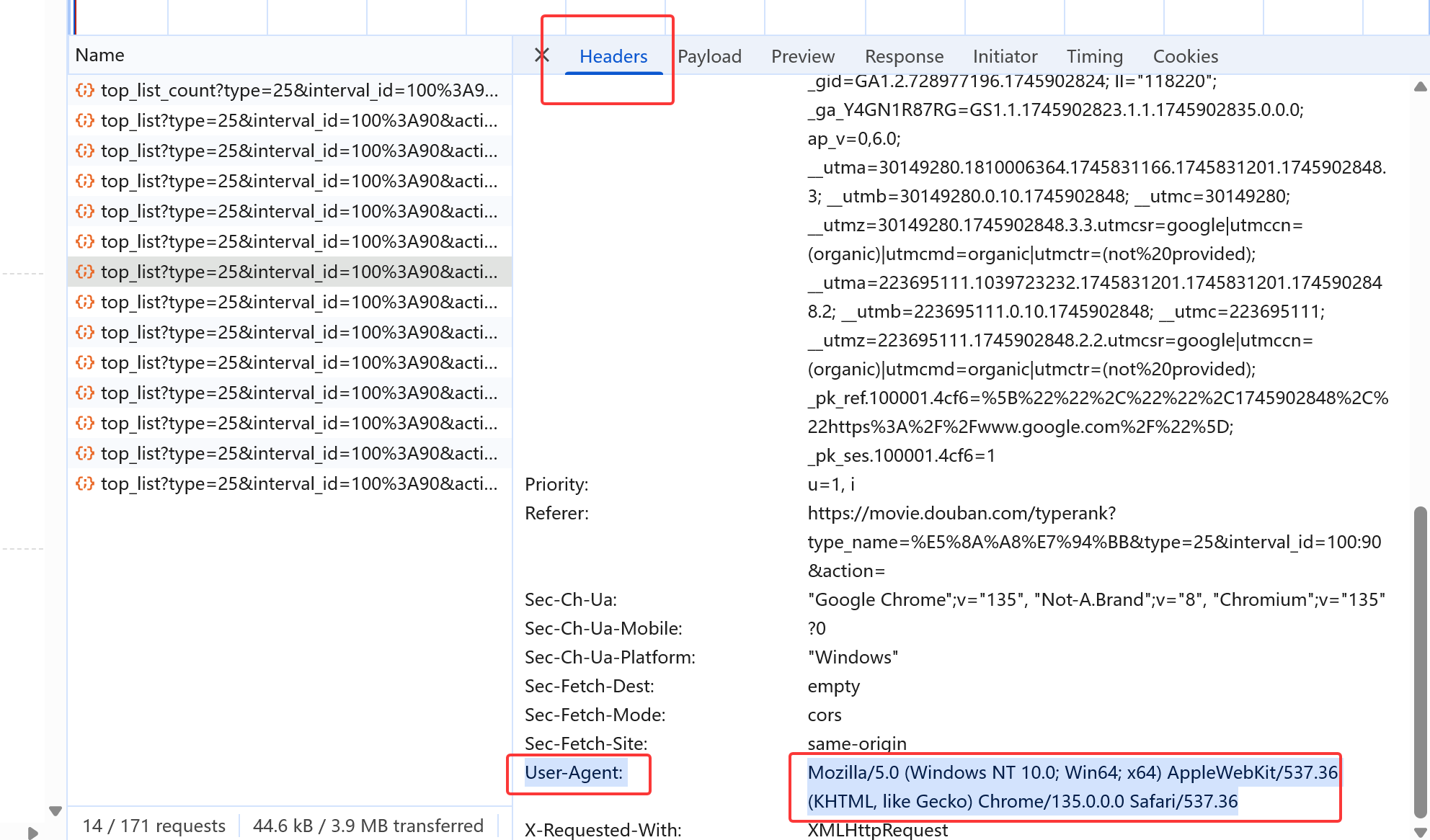Click JSON icon of top_list_count request

pyautogui.click(x=85, y=90)
